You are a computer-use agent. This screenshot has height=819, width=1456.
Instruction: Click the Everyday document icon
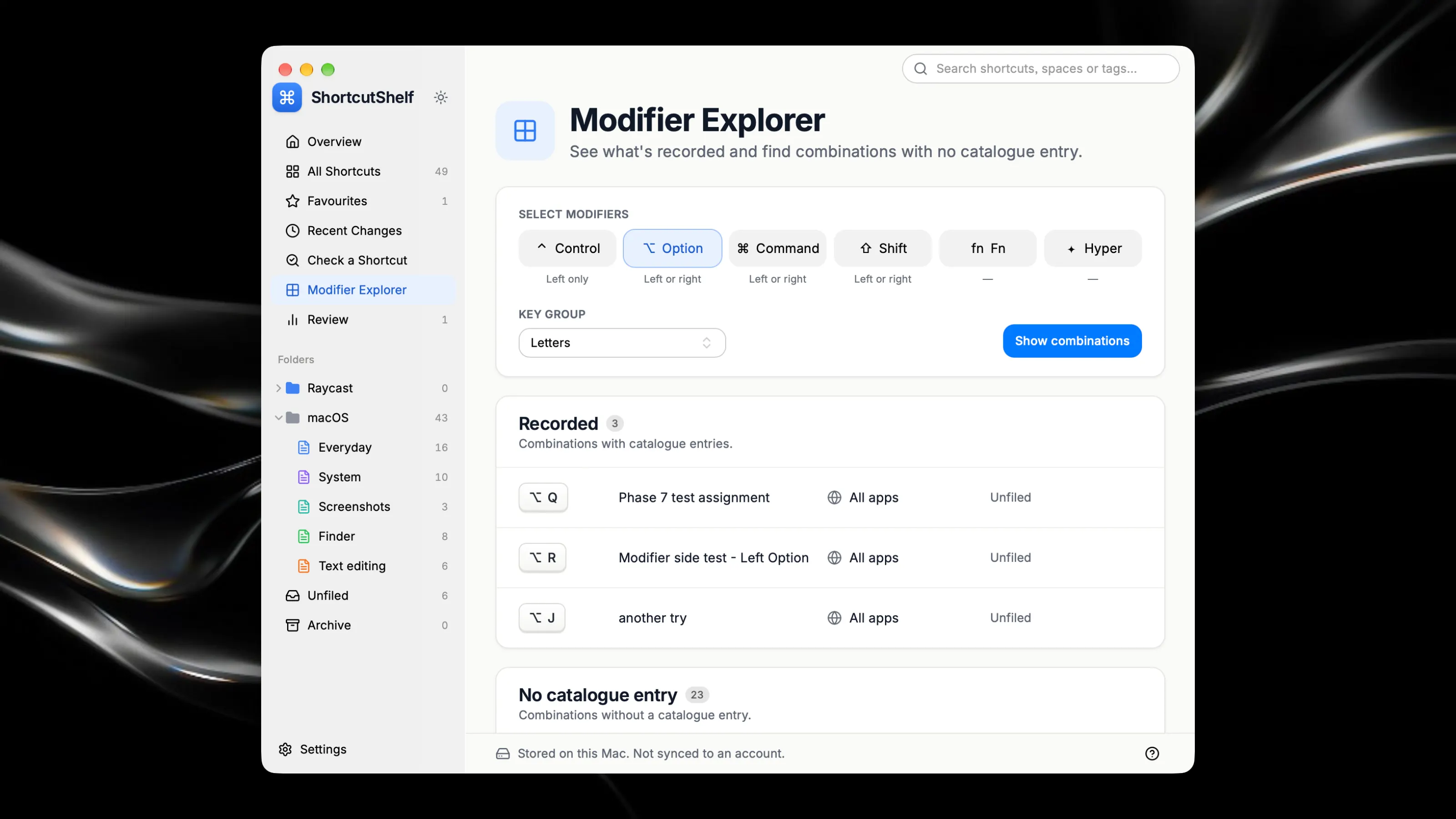[x=303, y=447]
